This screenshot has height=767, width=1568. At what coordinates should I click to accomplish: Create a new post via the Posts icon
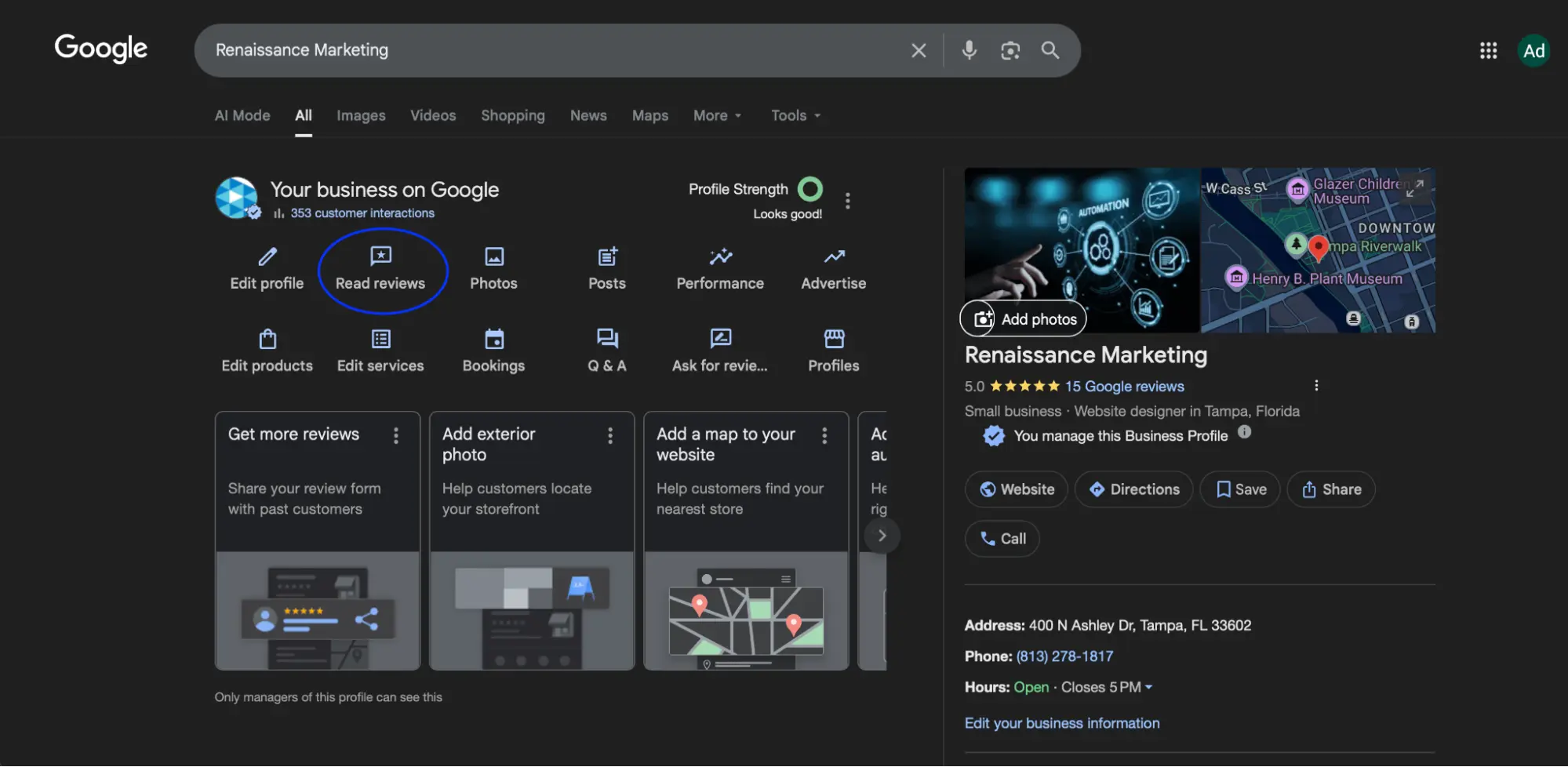click(606, 256)
